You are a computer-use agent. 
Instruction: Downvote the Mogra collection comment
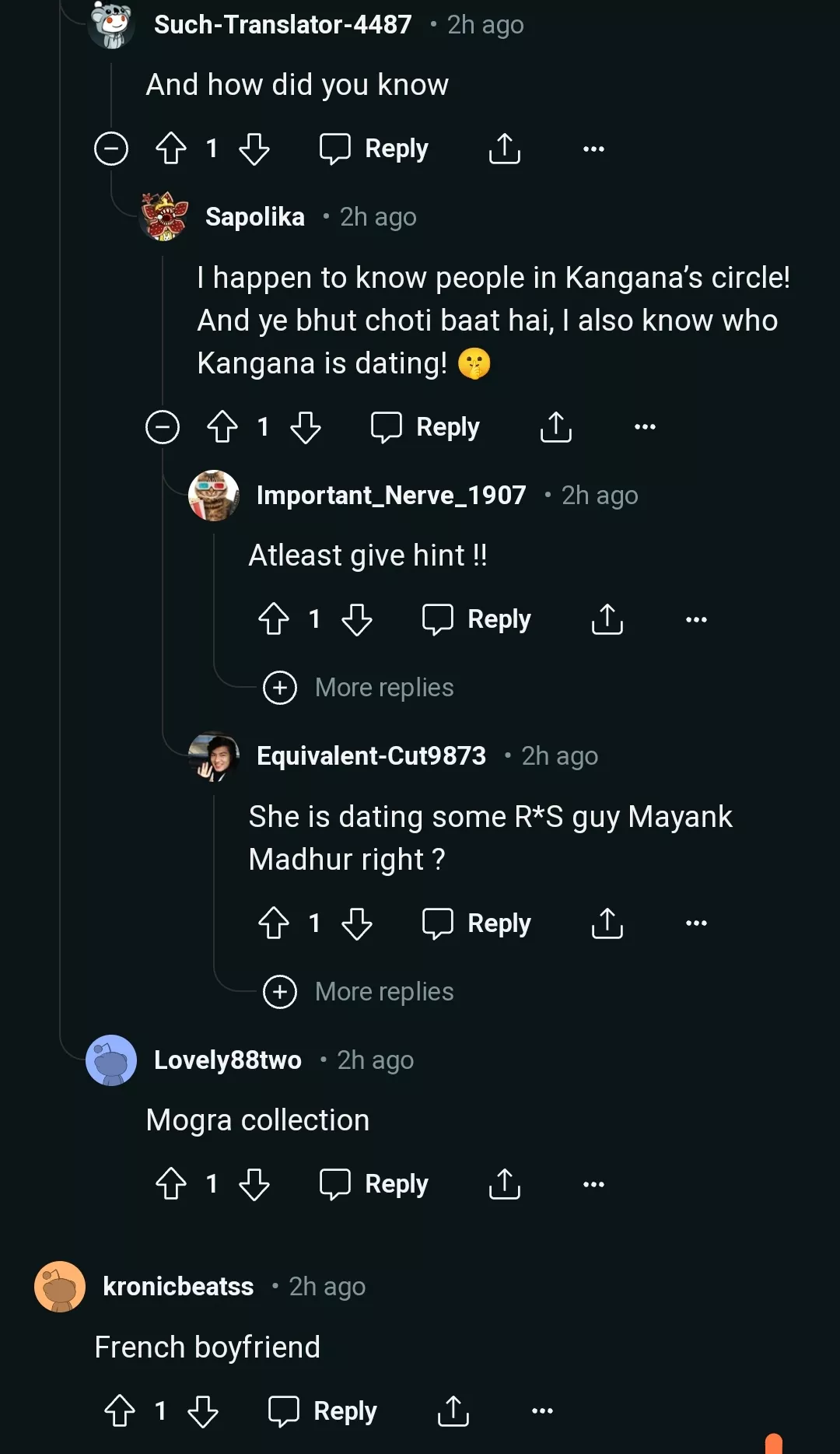click(254, 1184)
